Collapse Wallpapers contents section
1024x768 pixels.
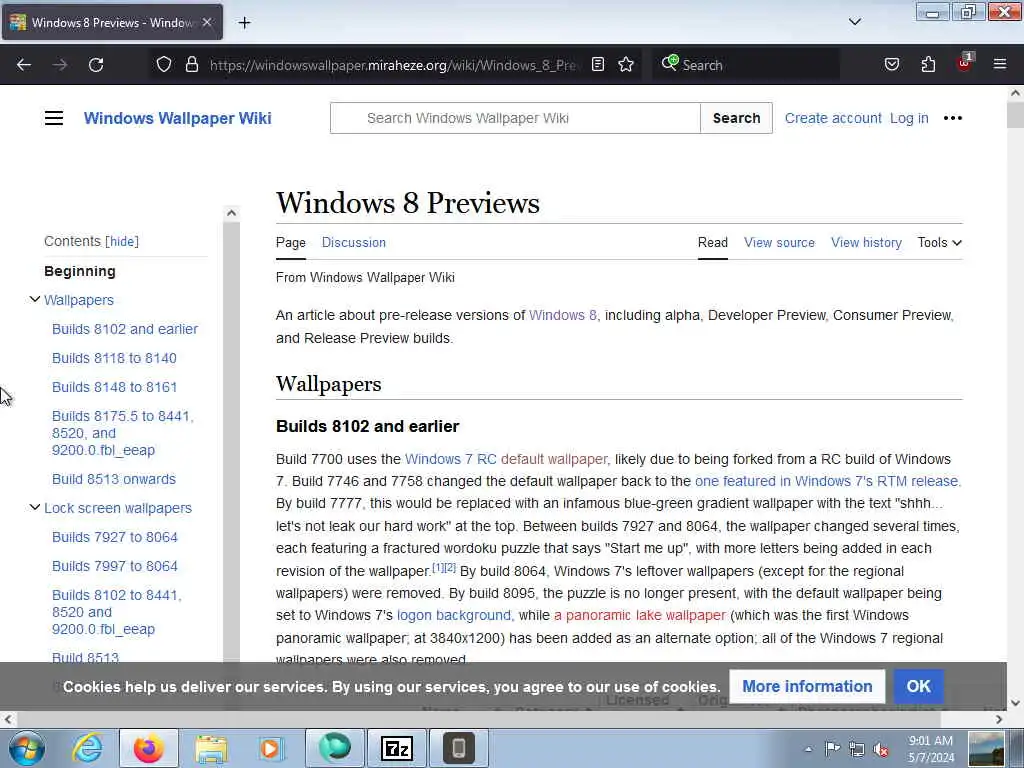click(35, 300)
